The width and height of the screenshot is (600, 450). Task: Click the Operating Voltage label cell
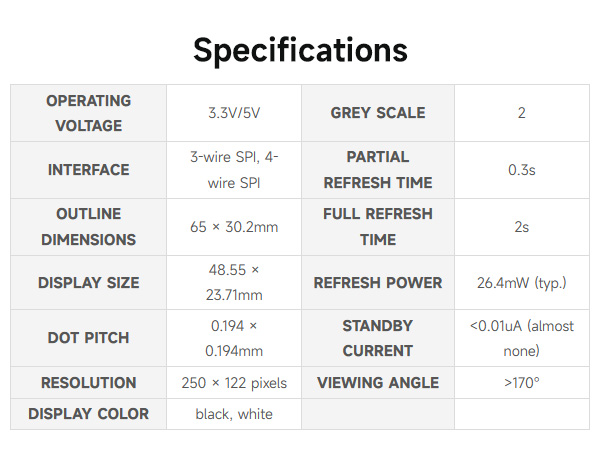(x=89, y=113)
